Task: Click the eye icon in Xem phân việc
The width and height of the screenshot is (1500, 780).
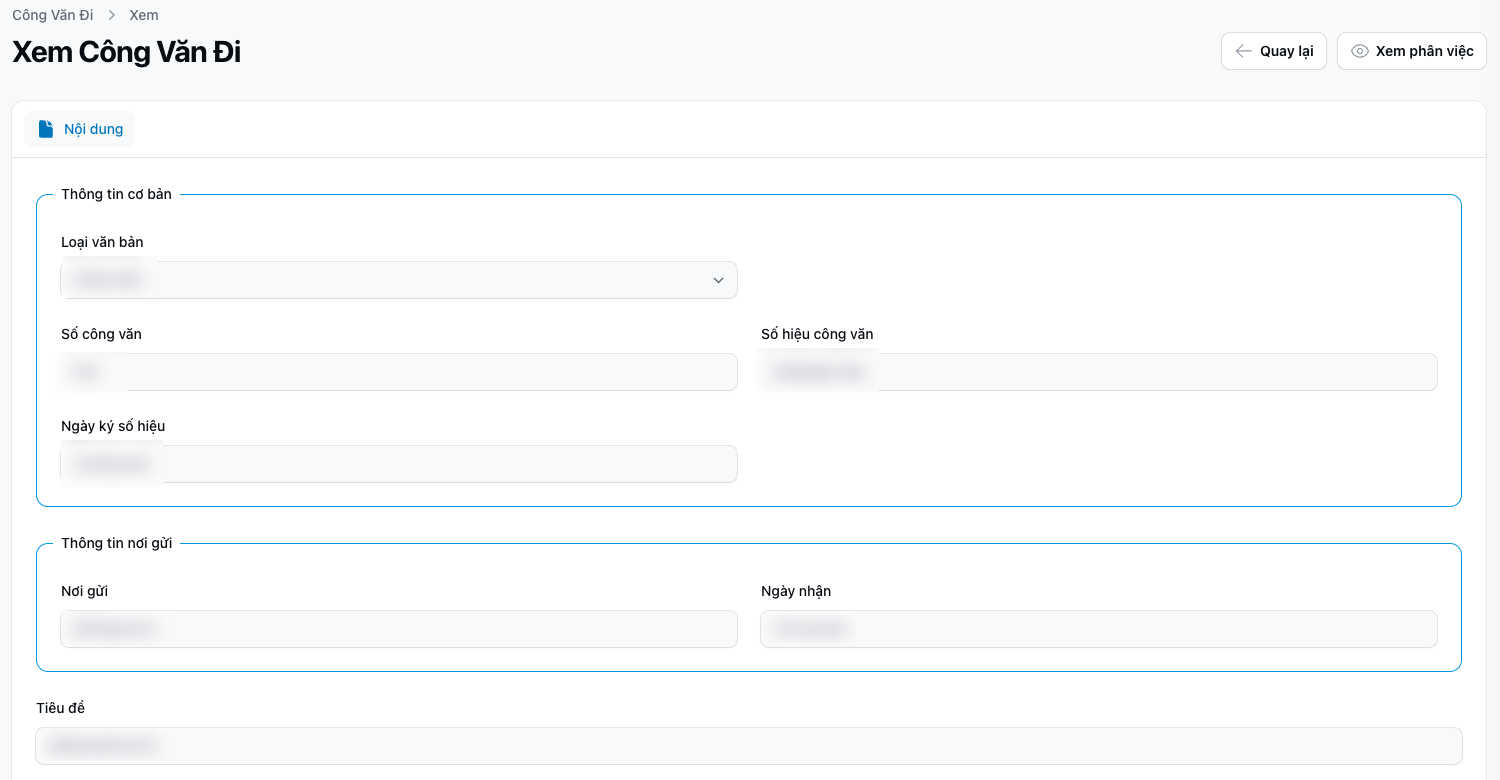Action: click(x=1359, y=51)
